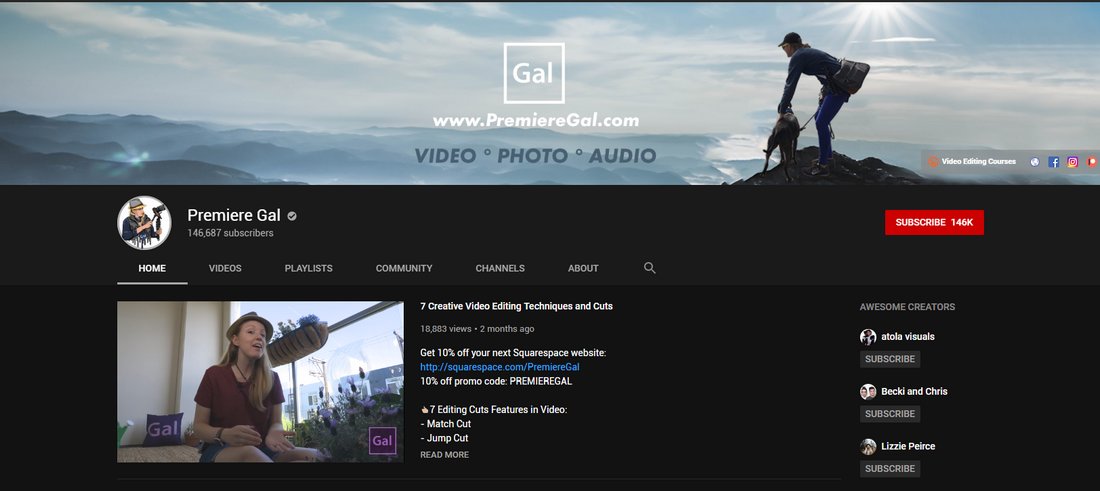Click the VIDEO ° PHOTO ° AUDIO banner text

tap(535, 156)
